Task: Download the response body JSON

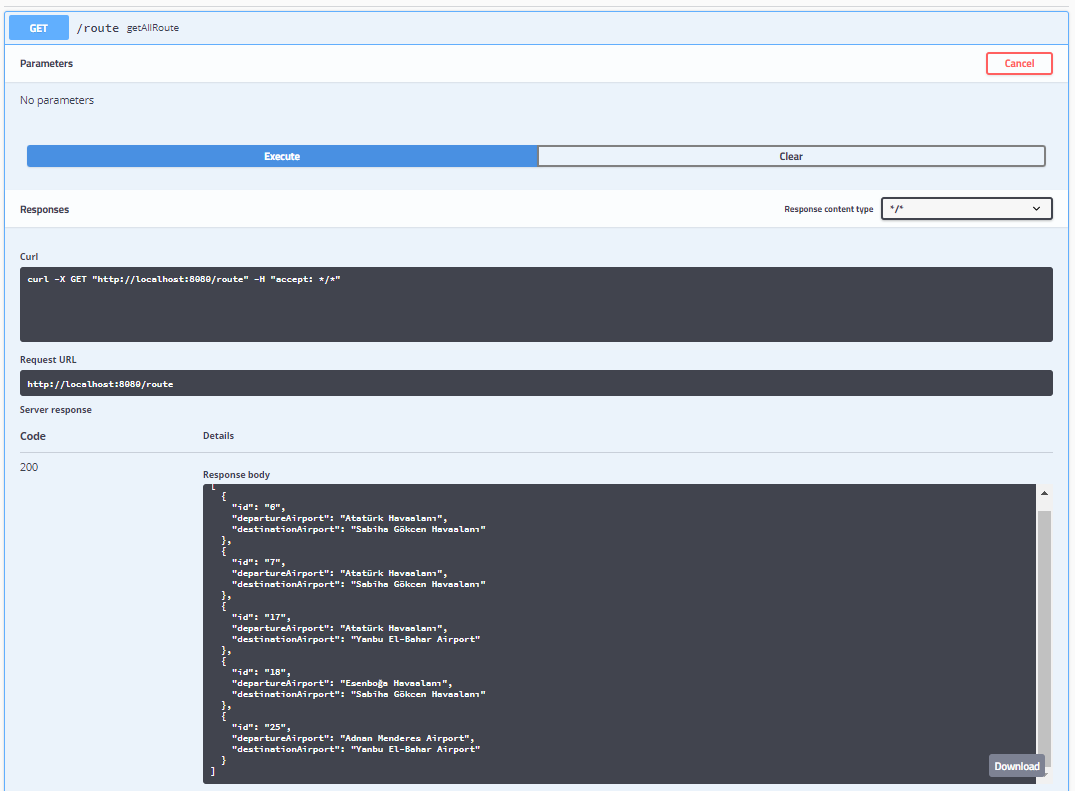Action: tap(1016, 765)
